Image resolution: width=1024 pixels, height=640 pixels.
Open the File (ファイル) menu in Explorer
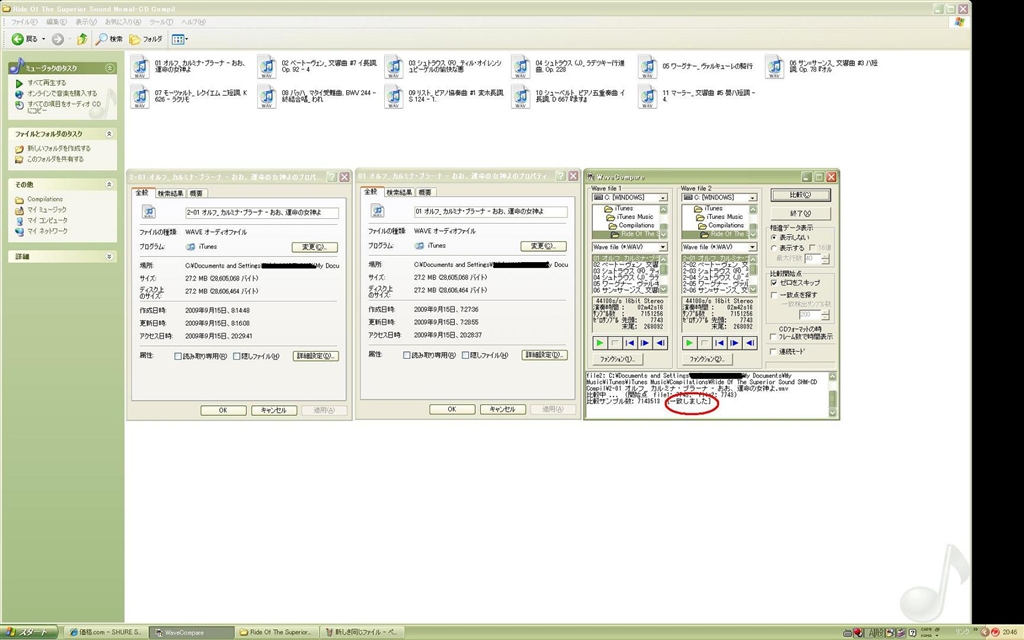click(x=24, y=22)
